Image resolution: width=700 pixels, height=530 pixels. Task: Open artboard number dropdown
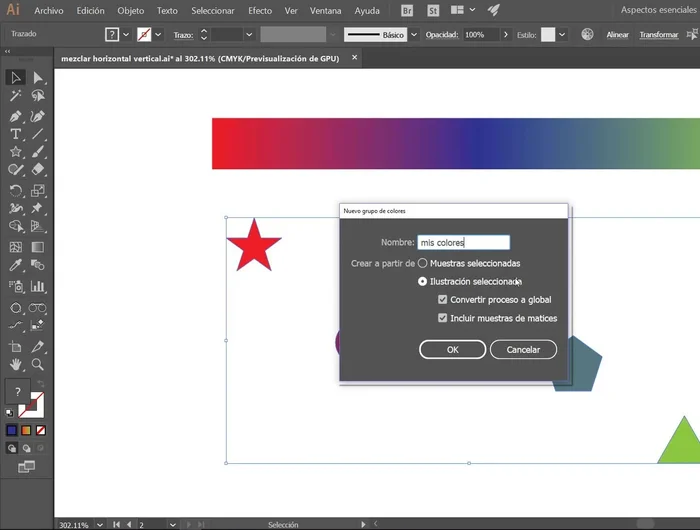[173, 525]
